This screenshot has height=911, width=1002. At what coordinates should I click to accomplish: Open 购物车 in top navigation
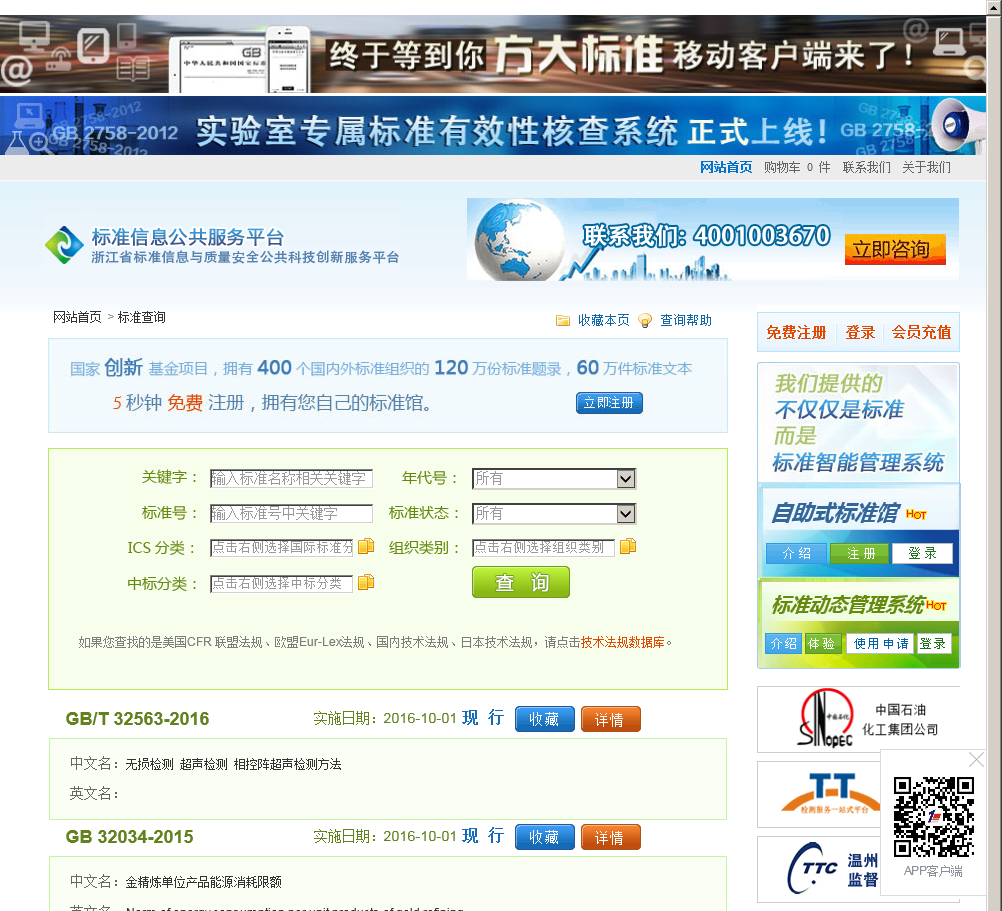point(782,167)
